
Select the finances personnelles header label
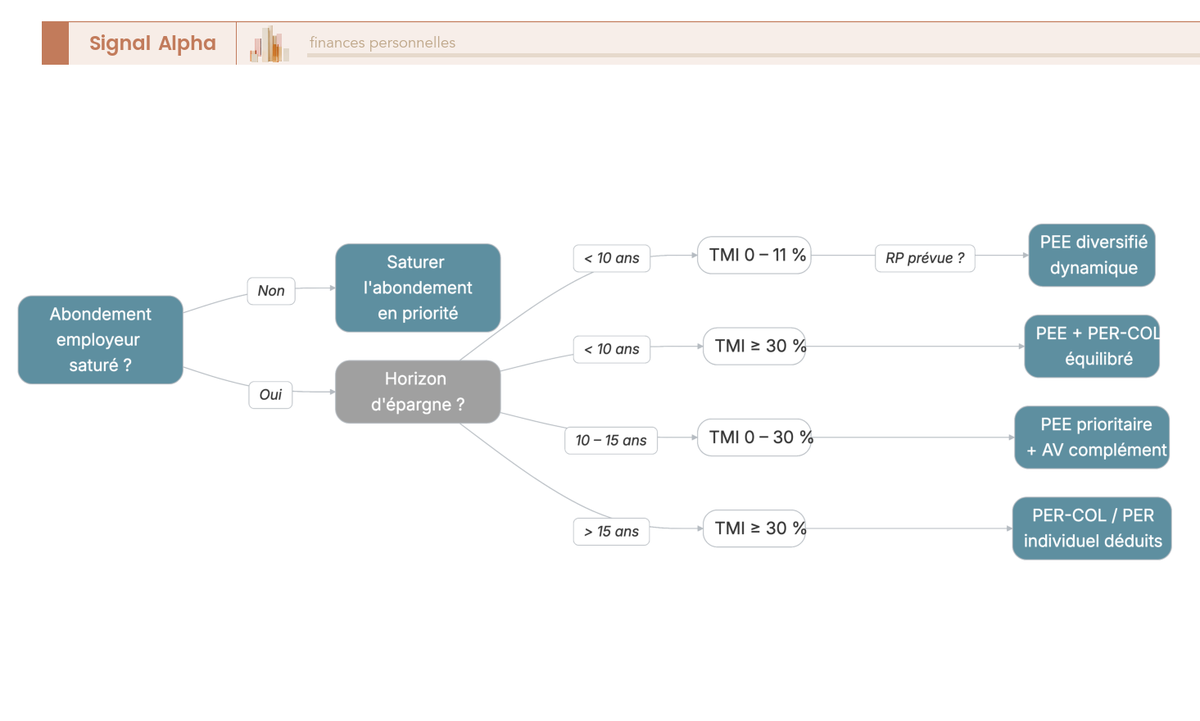382,43
